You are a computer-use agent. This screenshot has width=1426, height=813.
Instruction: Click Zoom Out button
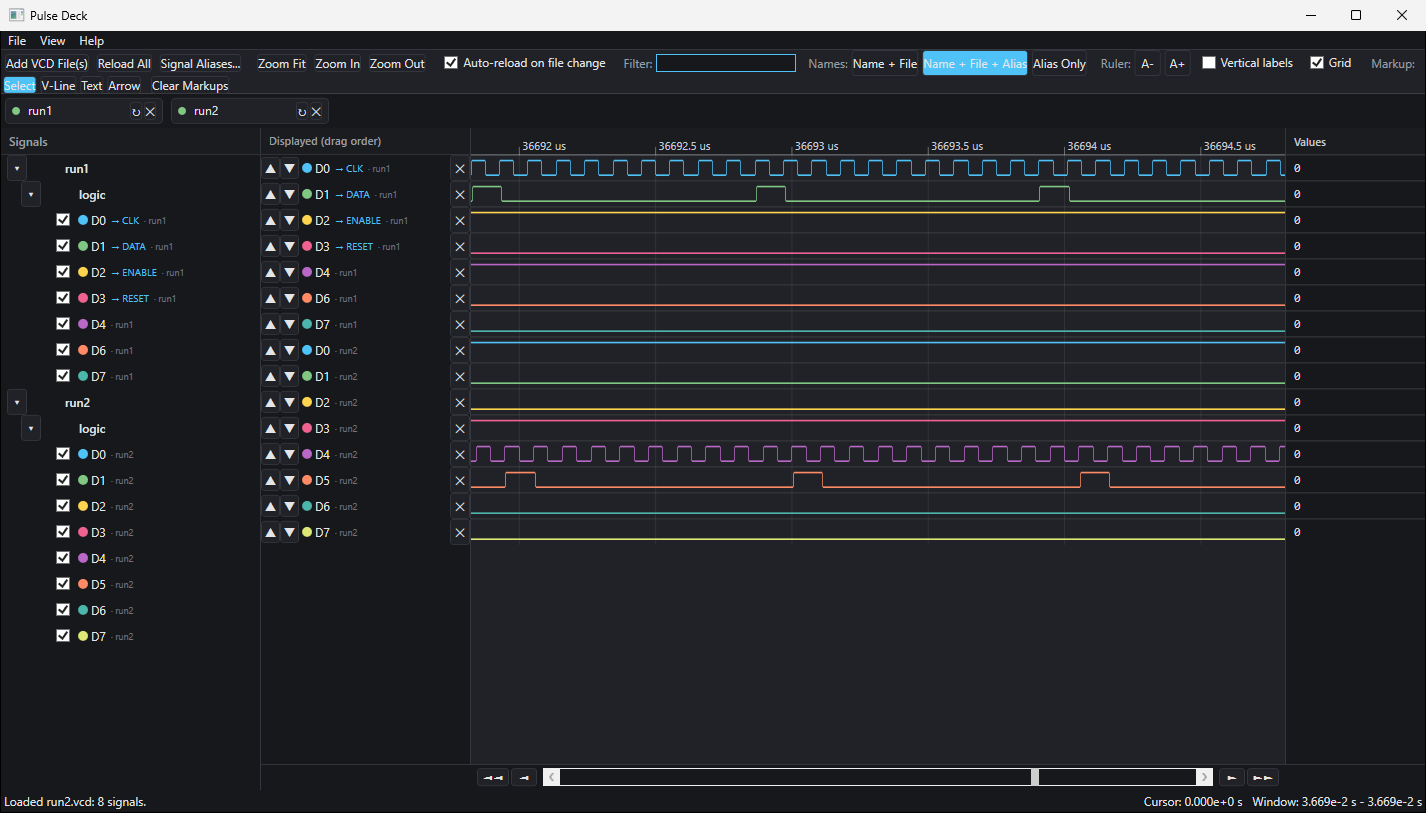coord(397,64)
